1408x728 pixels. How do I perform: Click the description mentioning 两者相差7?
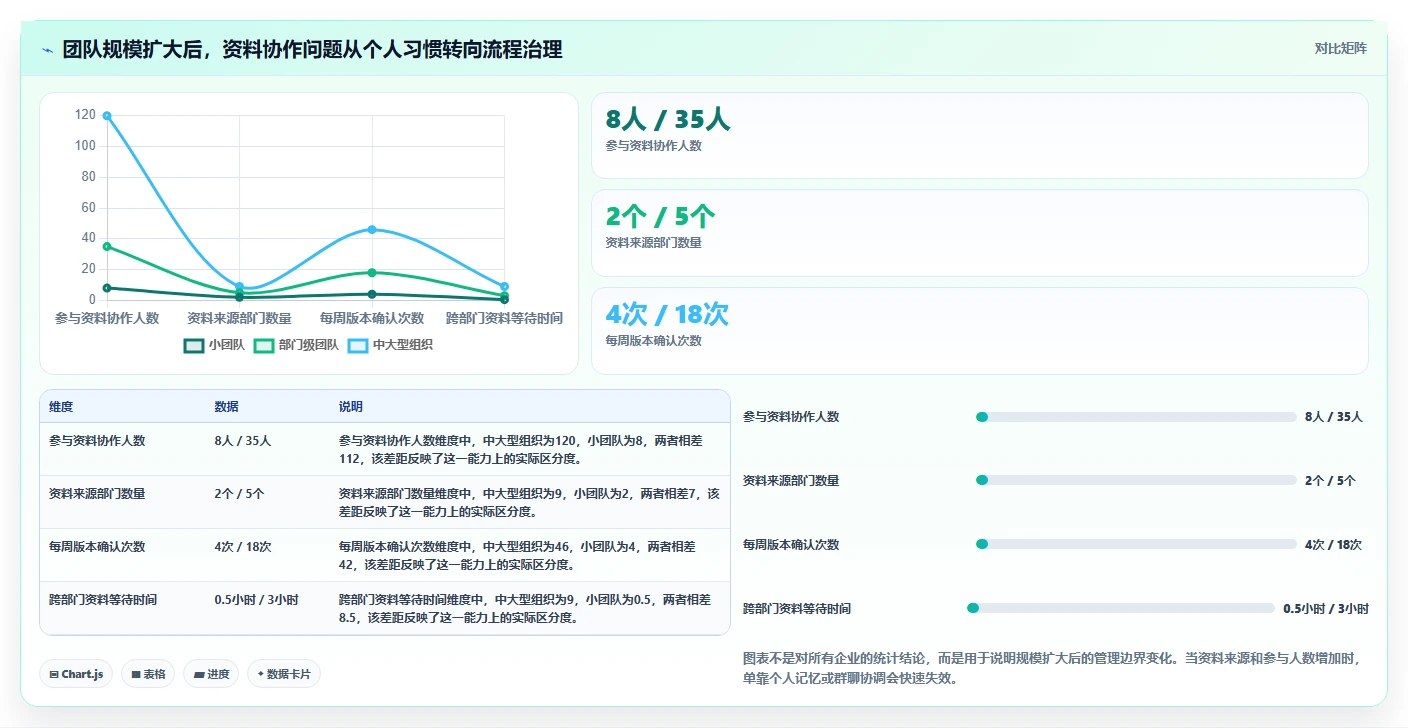(529, 502)
